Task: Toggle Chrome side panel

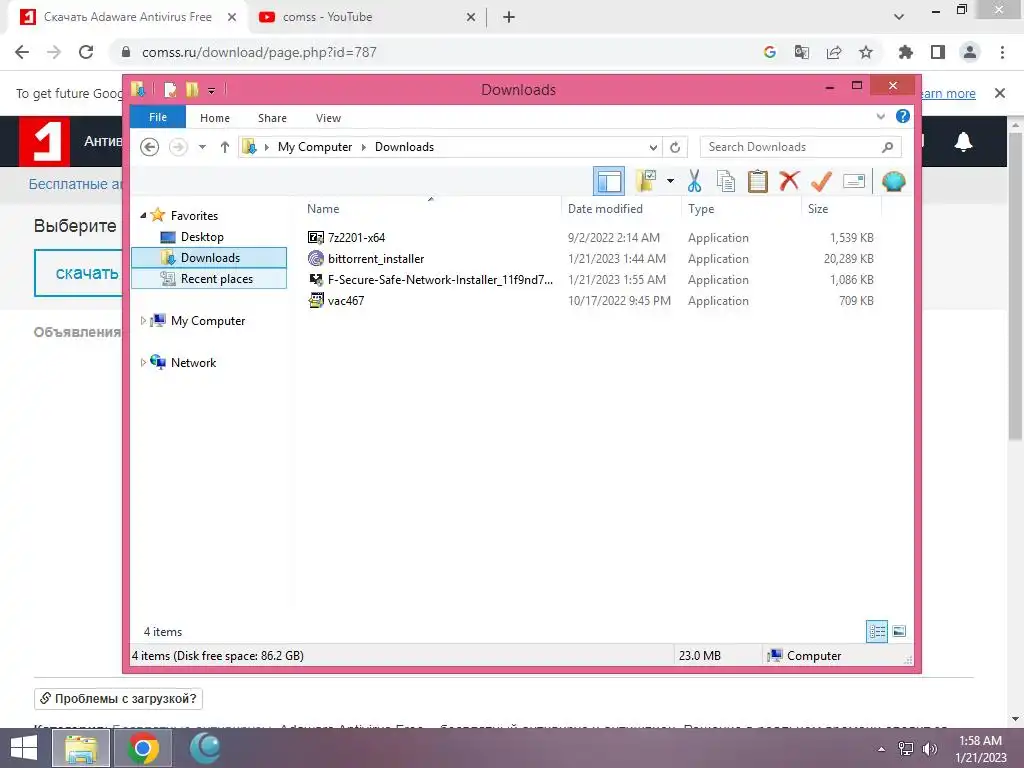Action: (937, 52)
